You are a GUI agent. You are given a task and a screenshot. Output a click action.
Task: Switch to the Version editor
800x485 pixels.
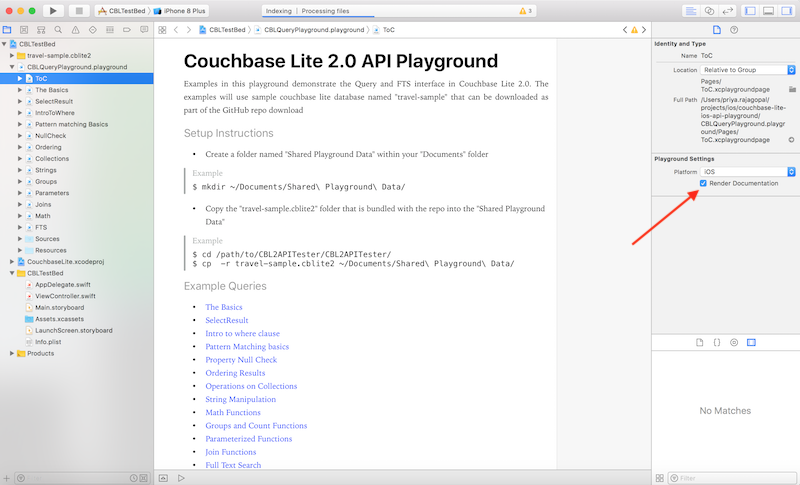click(x=728, y=11)
